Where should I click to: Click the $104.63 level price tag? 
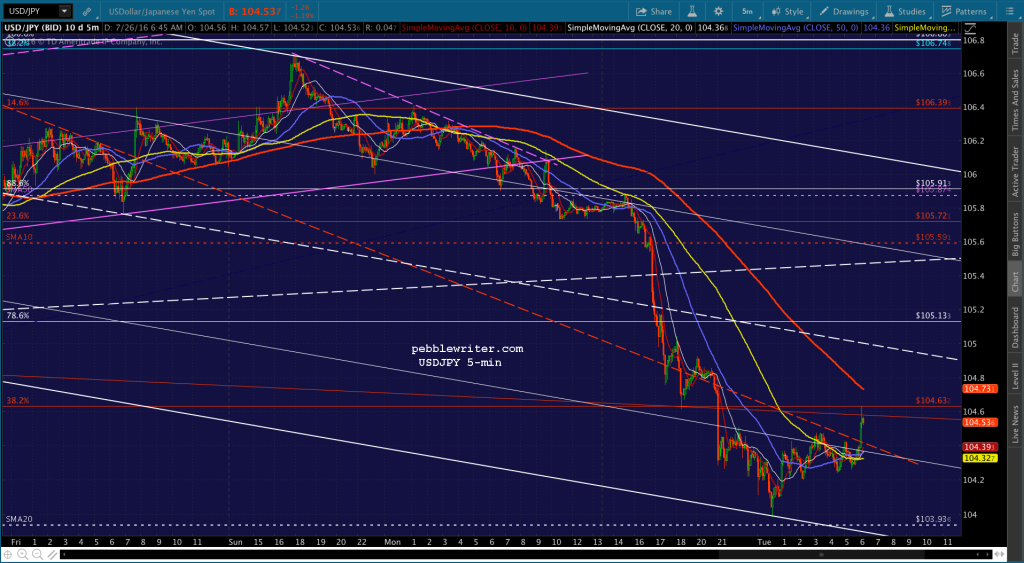coord(933,401)
